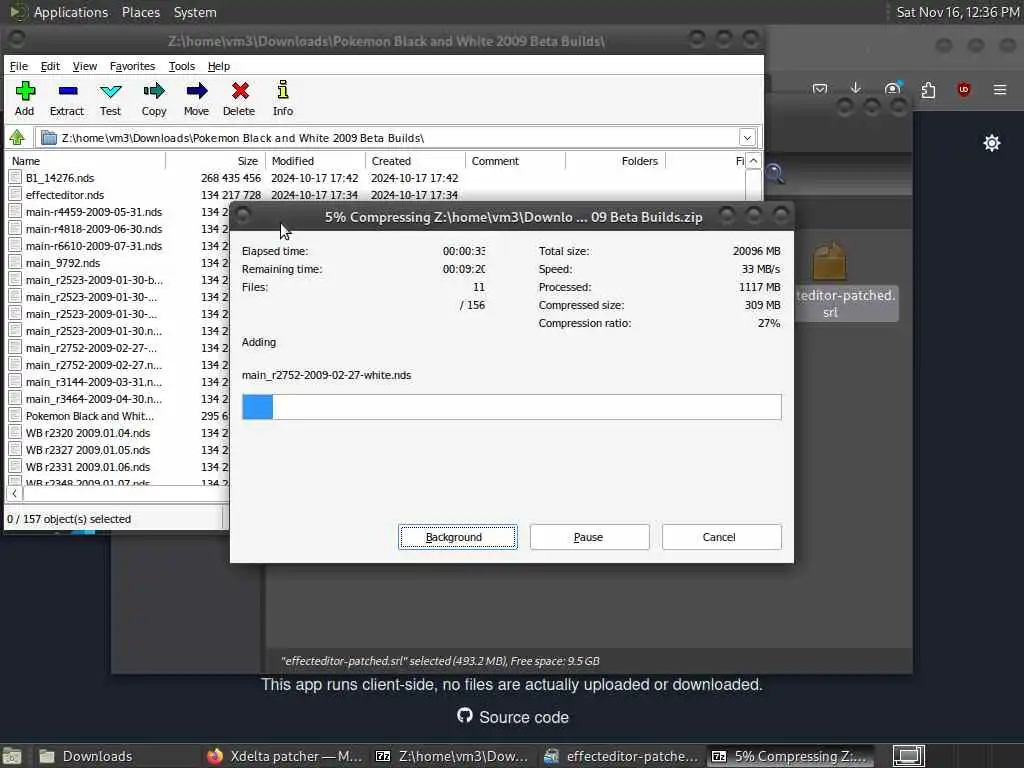The width and height of the screenshot is (1024, 768).
Task: Sort by the Comment column header
Action: 515,161
